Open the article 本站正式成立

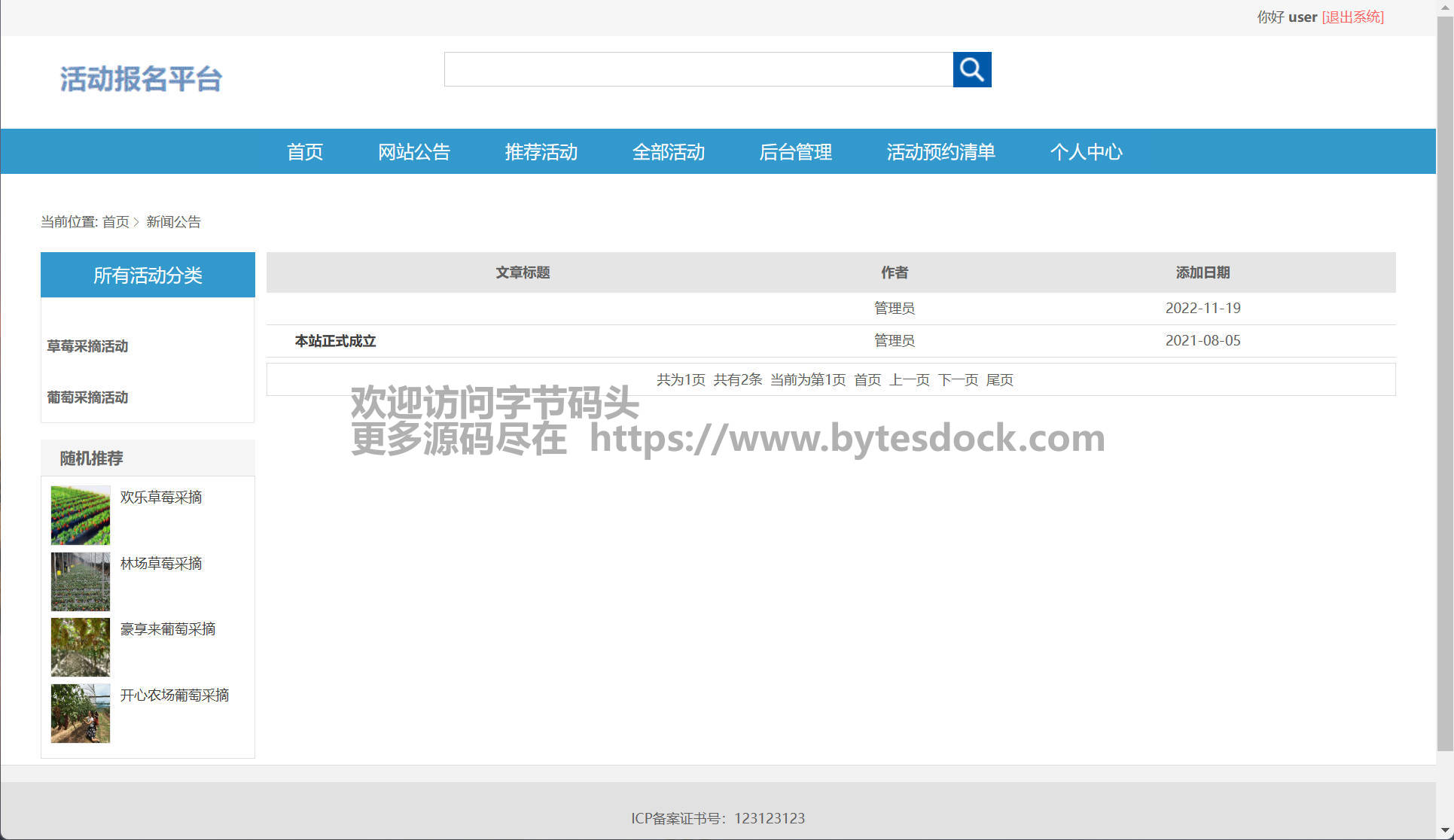click(x=335, y=341)
